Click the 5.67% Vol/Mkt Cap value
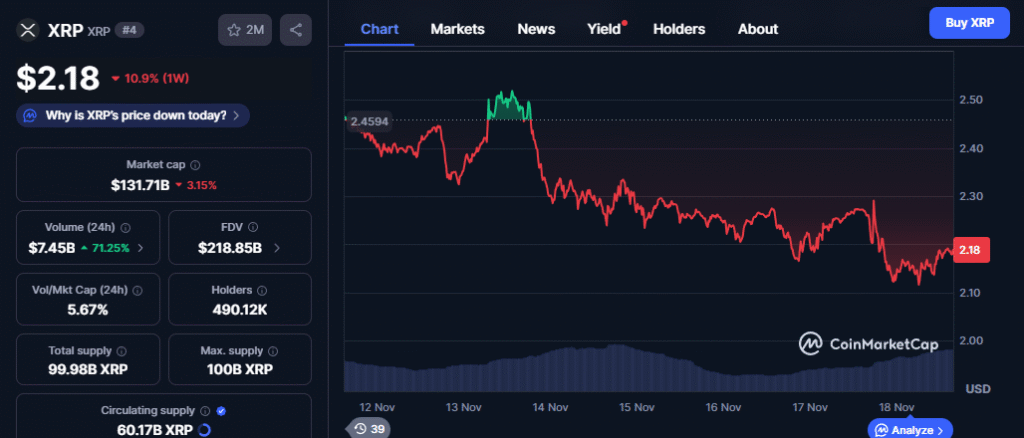Screen dimensions: 1024x438 pyautogui.click(x=88, y=310)
